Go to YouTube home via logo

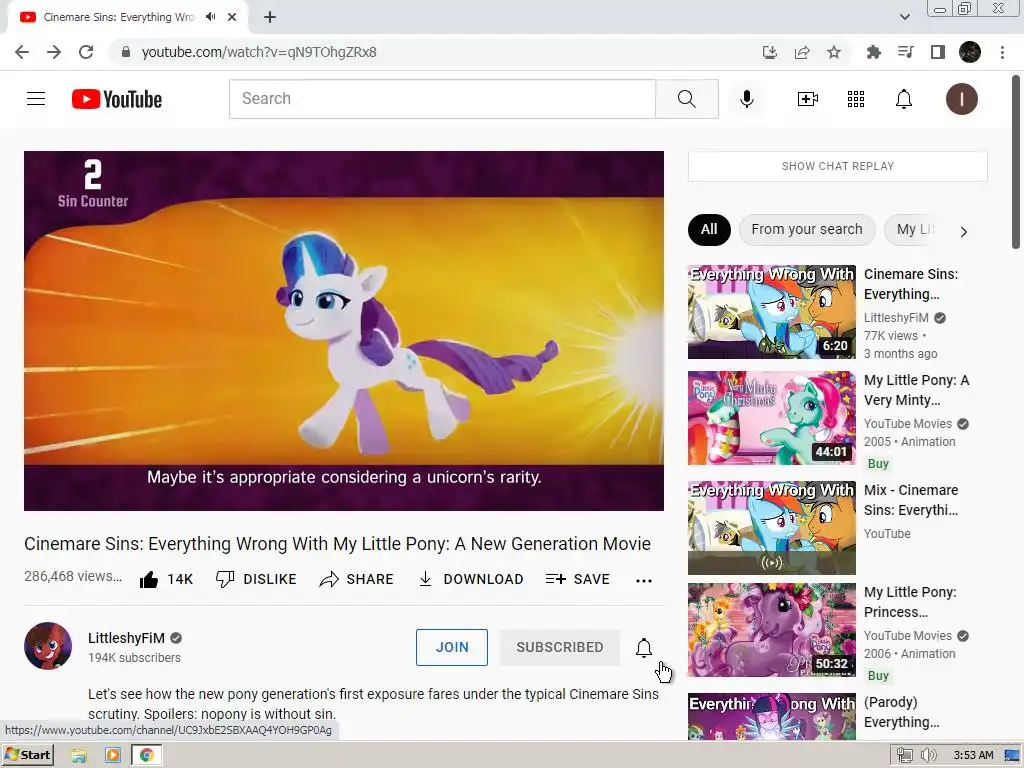[x=117, y=99]
